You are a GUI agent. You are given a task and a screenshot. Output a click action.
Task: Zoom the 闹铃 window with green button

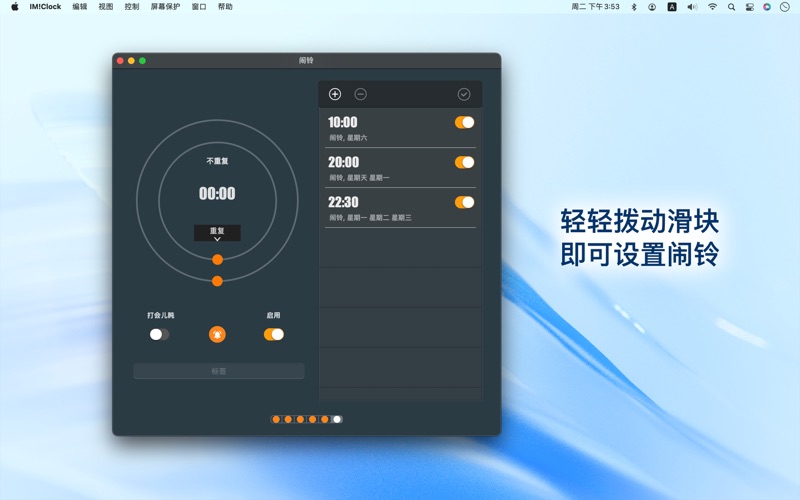point(143,61)
